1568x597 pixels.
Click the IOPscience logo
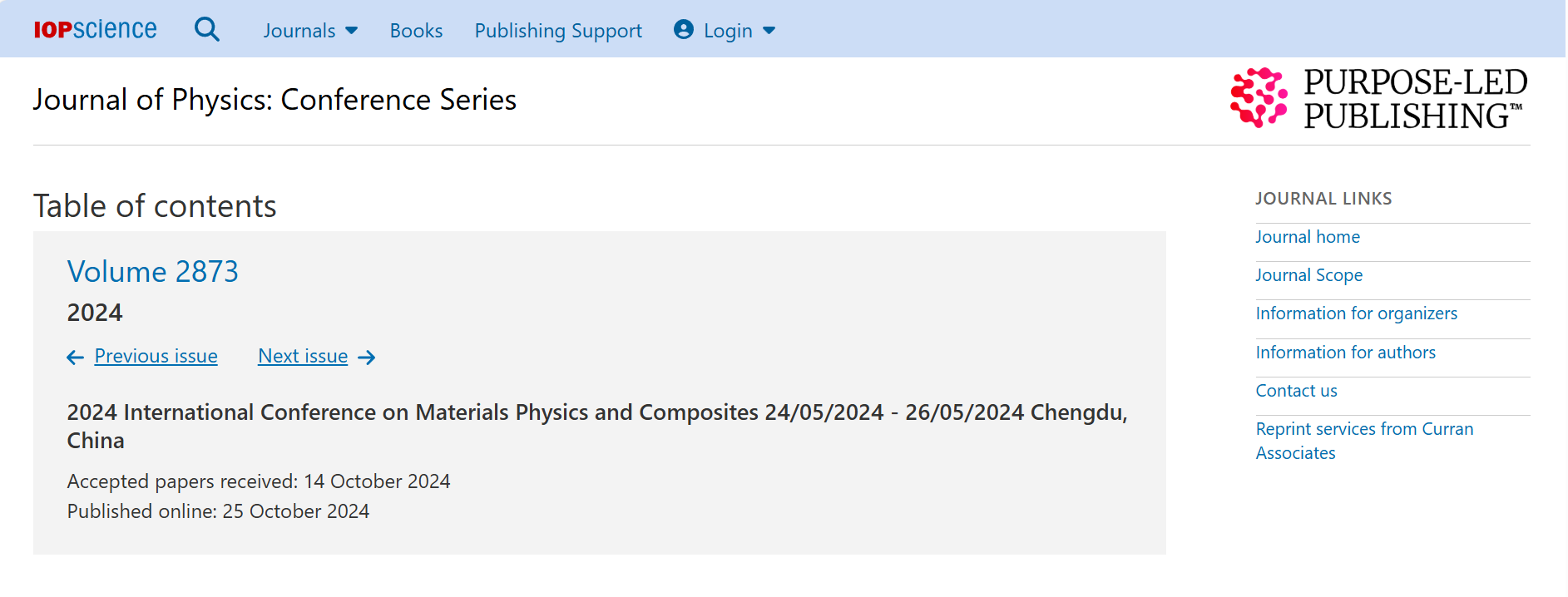pos(95,29)
